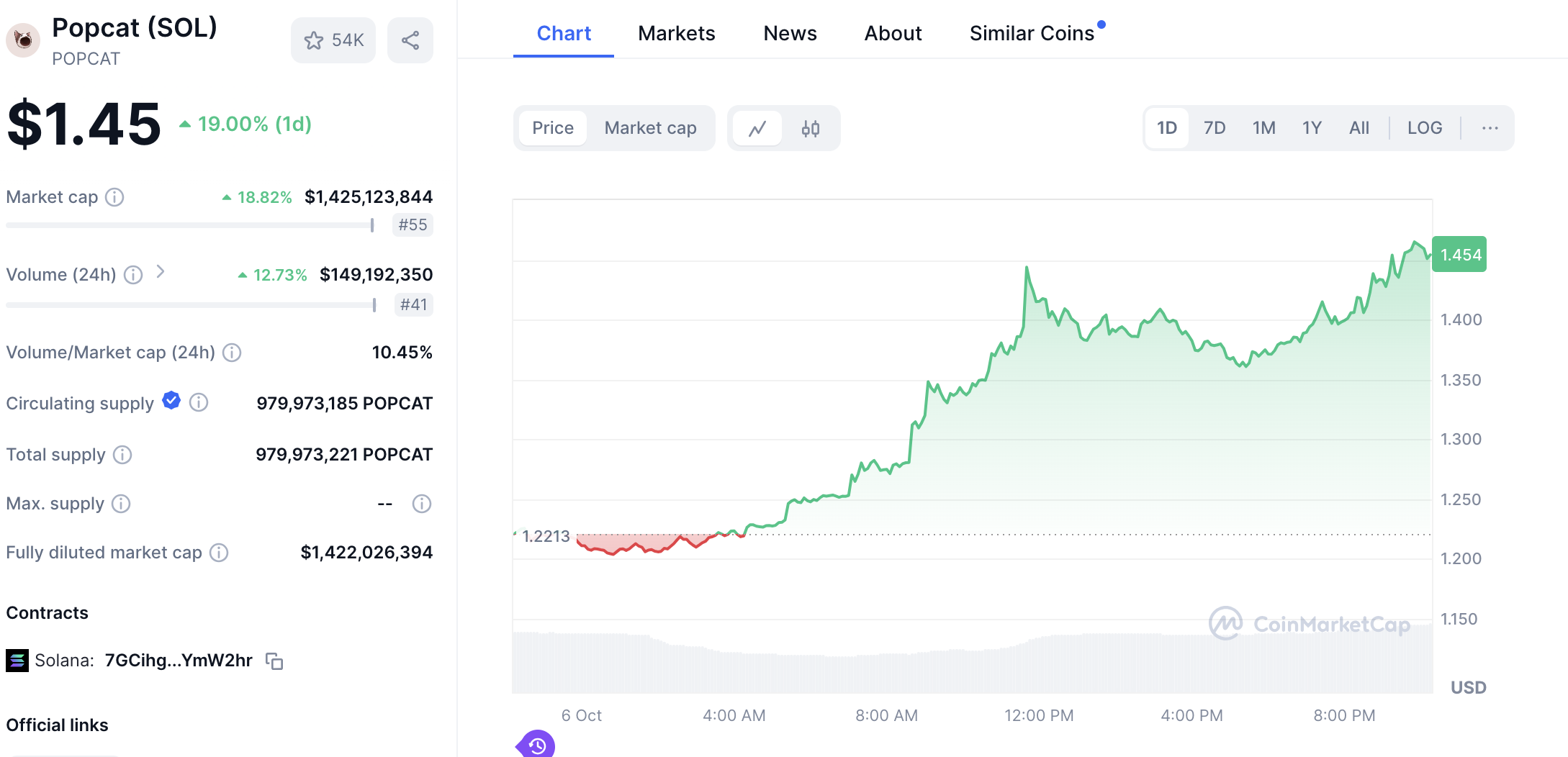Viewport: 1568px width, 757px height.
Task: Click the share icon button
Action: tap(410, 40)
